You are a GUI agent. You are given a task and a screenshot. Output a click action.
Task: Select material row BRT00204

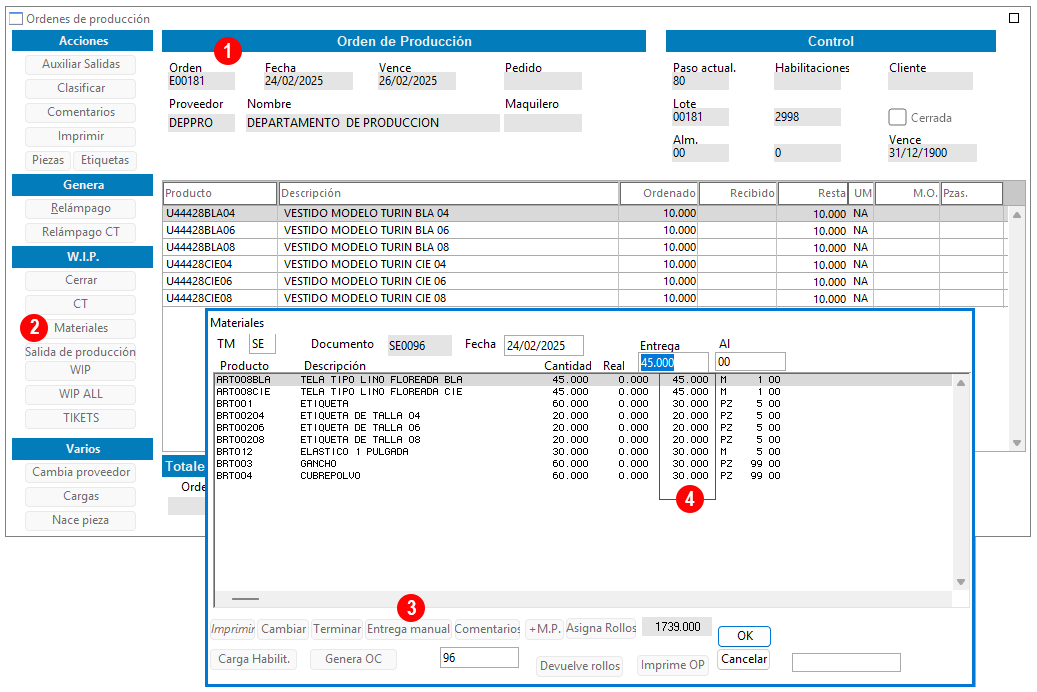click(x=583, y=415)
